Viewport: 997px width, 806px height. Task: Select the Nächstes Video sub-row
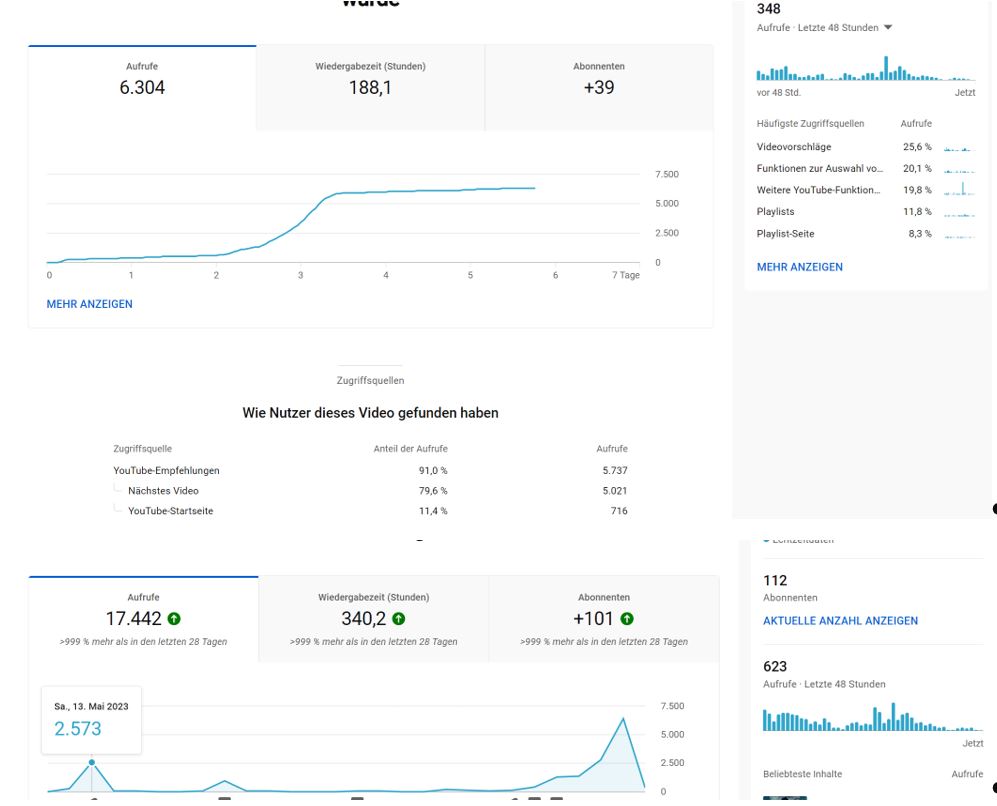[x=163, y=491]
